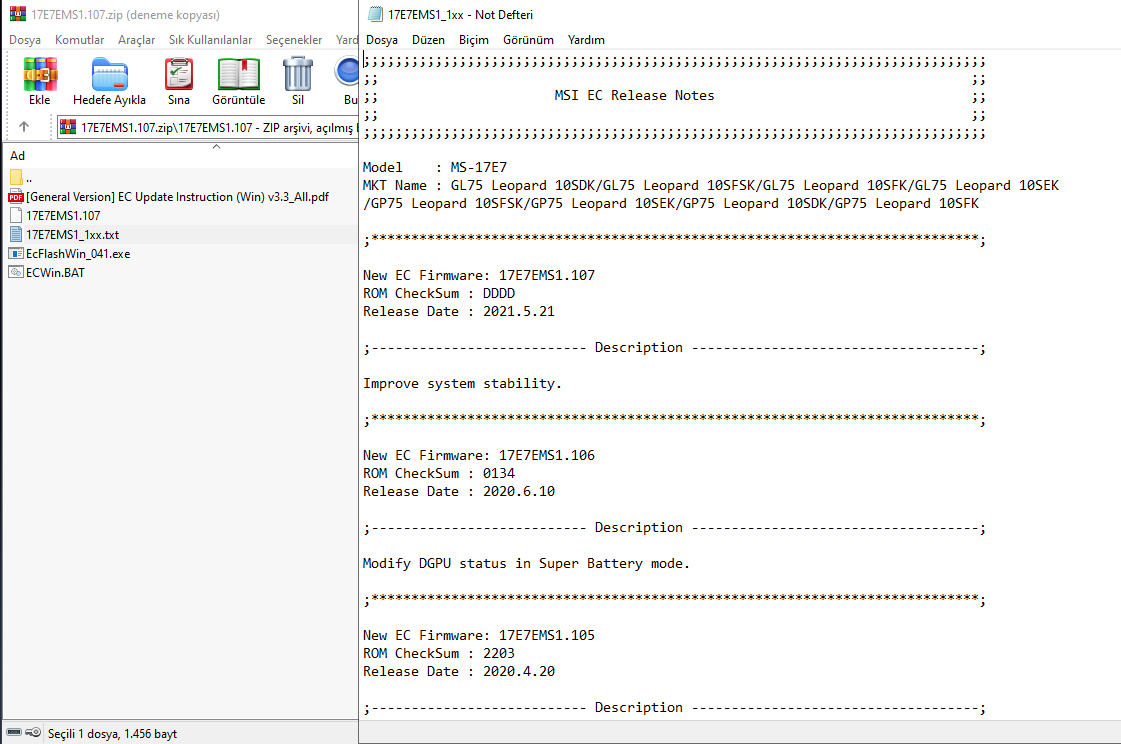
Task: Click the WinRAR icon in archive title bar
Action: [x=17, y=14]
